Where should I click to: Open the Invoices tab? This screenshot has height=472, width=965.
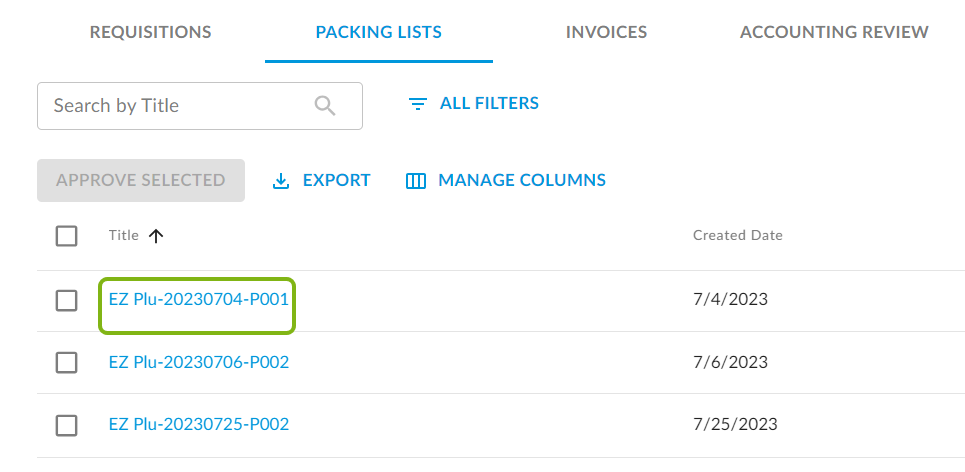[x=606, y=32]
